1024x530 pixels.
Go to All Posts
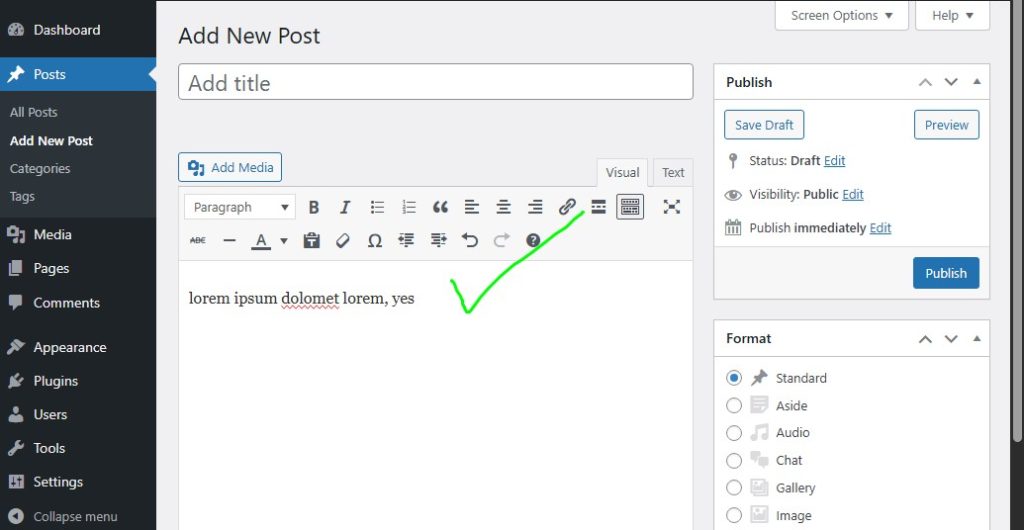tap(33, 112)
